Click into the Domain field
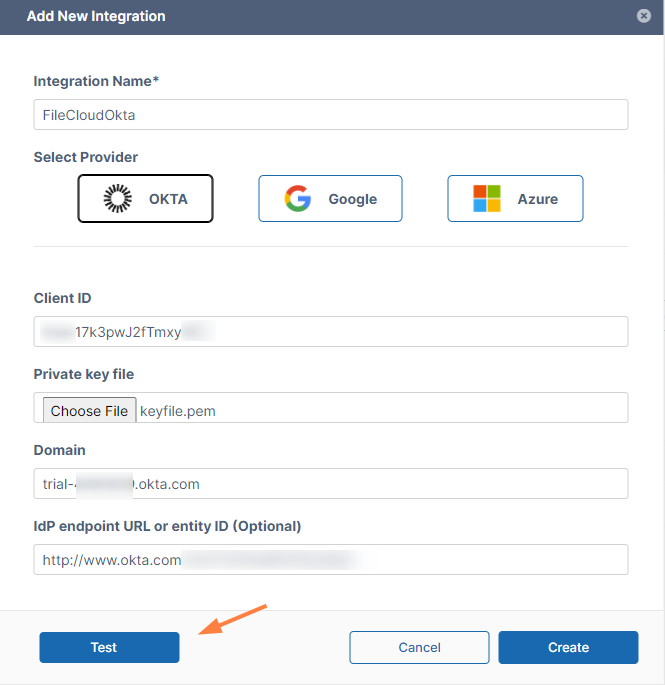 (330, 484)
